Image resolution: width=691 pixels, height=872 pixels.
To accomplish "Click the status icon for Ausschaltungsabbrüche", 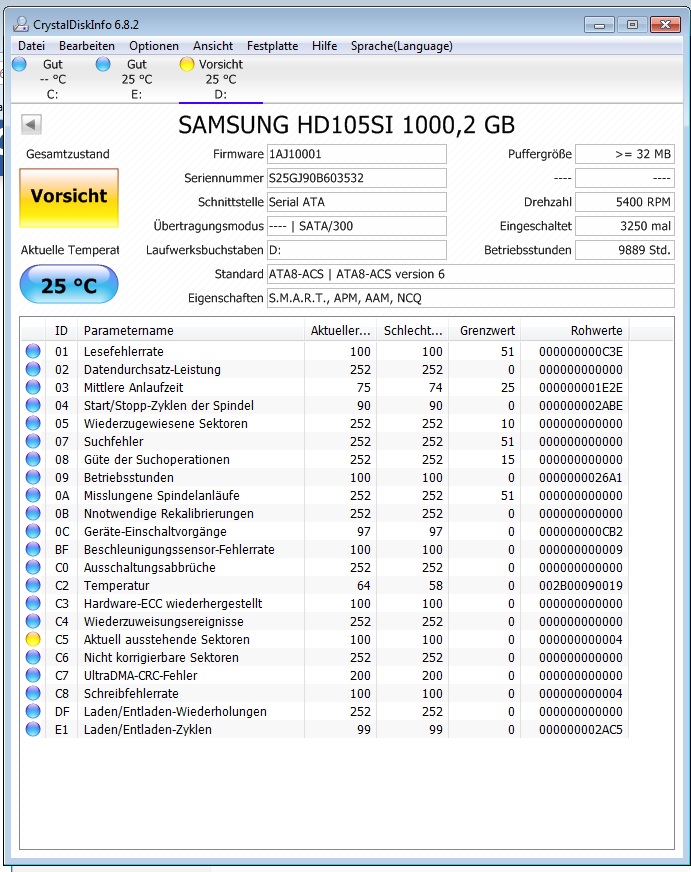I will click(33, 567).
